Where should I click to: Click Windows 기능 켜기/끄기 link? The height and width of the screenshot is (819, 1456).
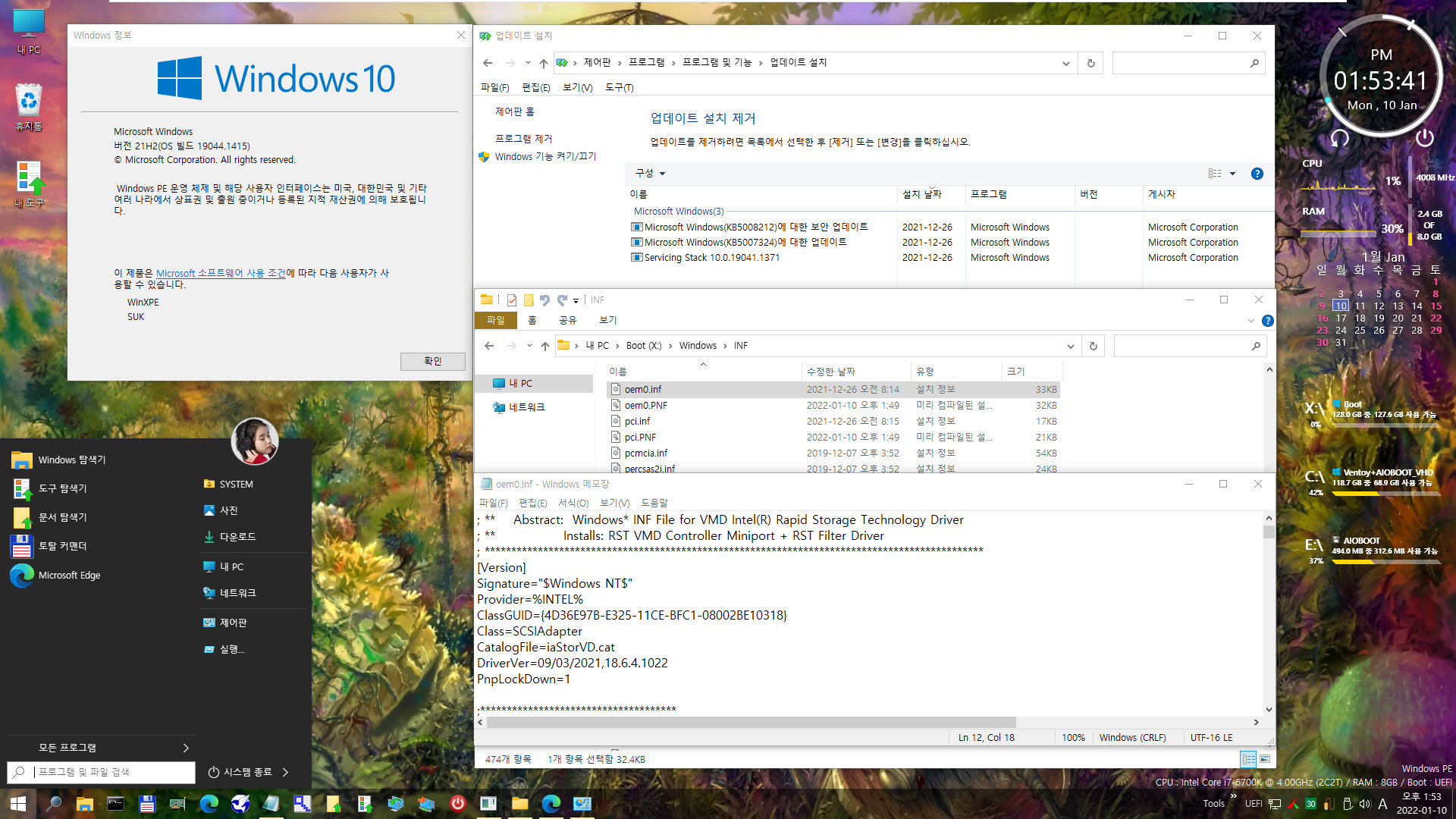[x=545, y=157]
